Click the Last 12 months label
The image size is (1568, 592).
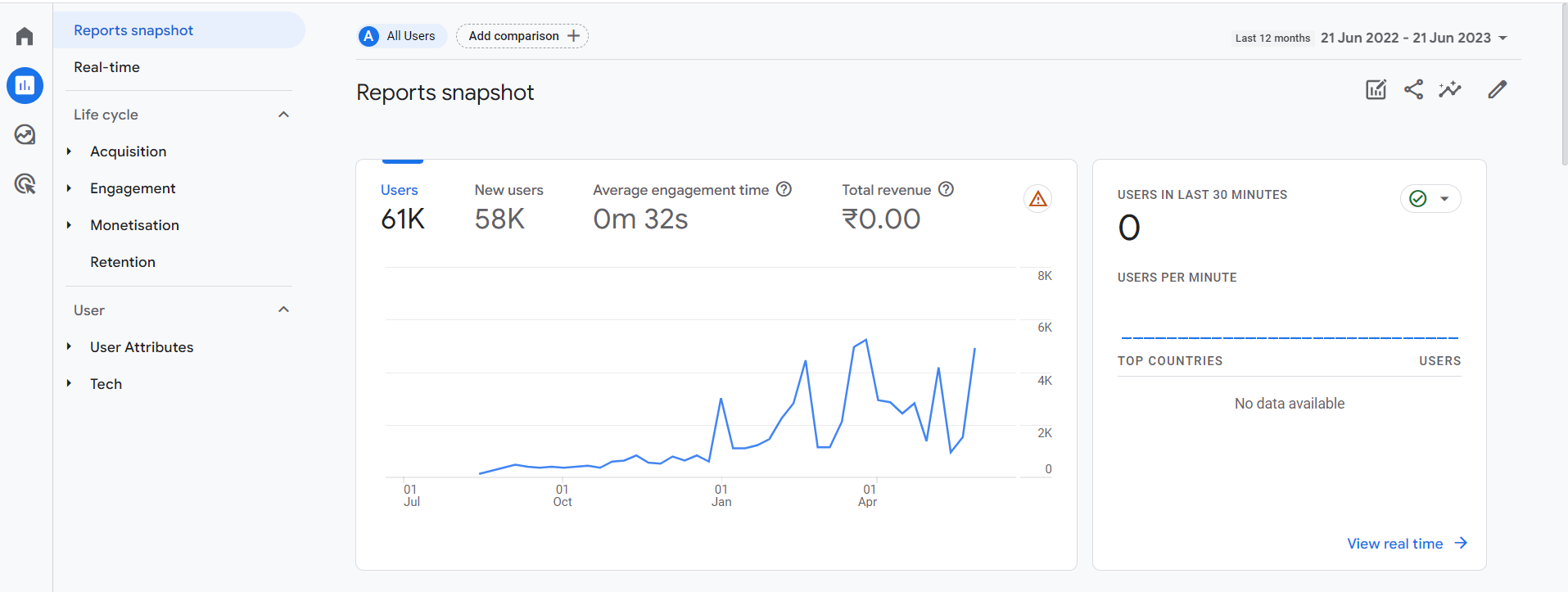pyautogui.click(x=1272, y=38)
